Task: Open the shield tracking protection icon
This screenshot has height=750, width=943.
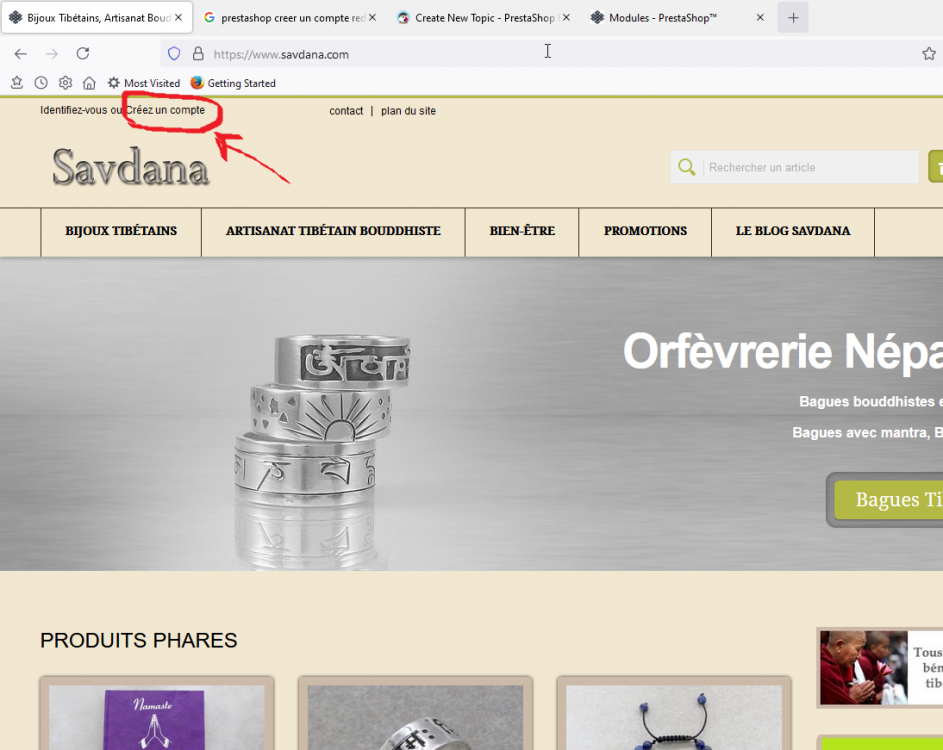Action: point(174,54)
